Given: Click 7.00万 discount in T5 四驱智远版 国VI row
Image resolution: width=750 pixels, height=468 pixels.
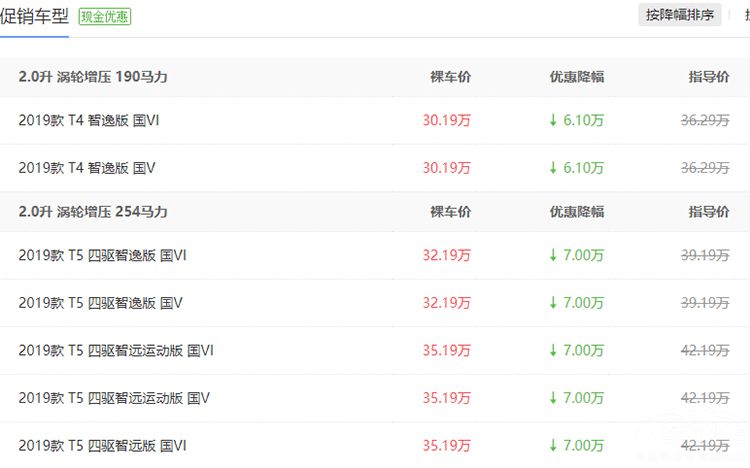Looking at the screenshot, I should [576, 446].
